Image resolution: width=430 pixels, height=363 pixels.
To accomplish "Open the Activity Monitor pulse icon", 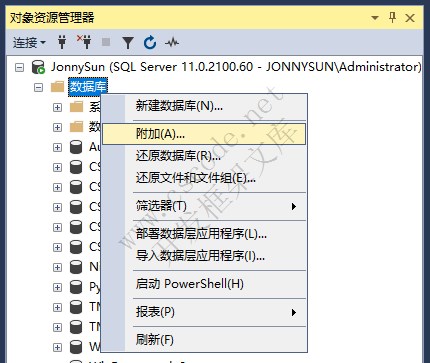I will click(x=172, y=42).
